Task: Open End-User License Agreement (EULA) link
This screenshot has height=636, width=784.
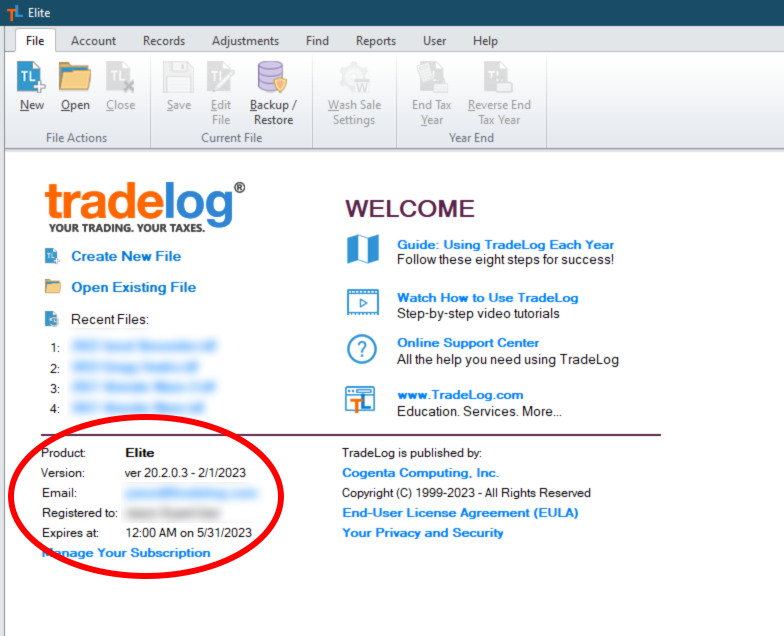Action: pos(460,512)
